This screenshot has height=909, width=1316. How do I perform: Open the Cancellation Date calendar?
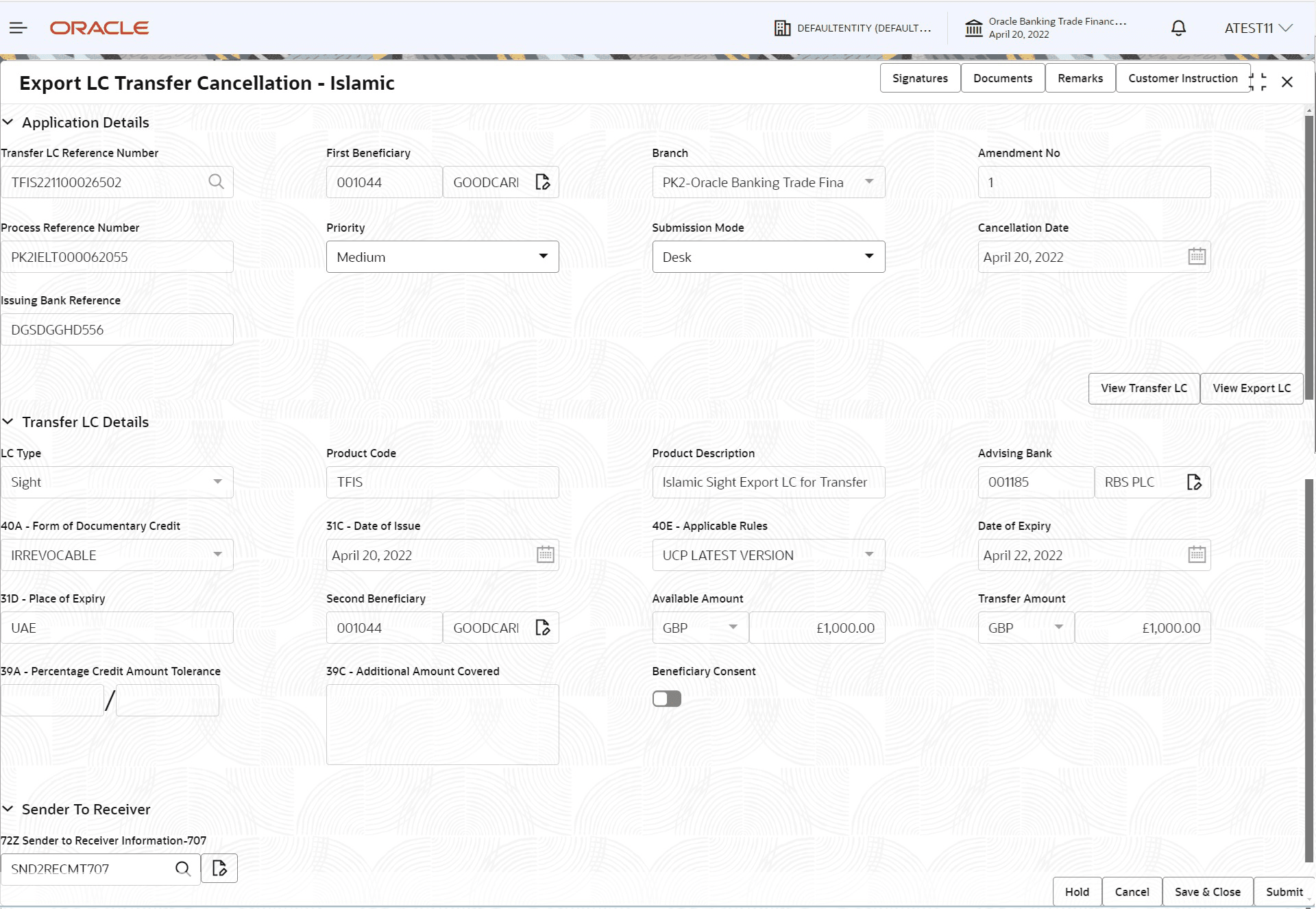[x=1196, y=256]
